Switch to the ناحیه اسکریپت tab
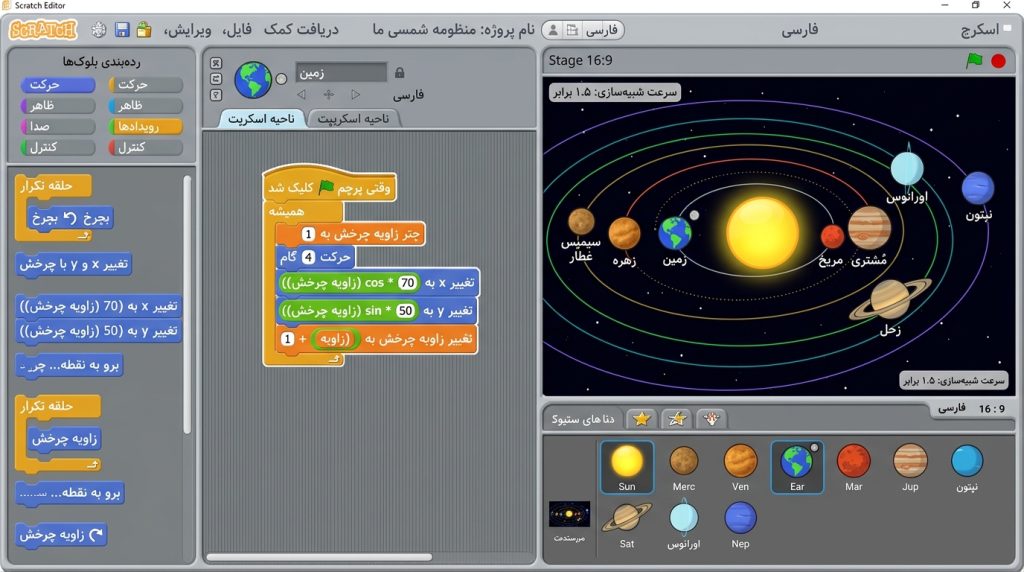The image size is (1024, 572). tap(353, 118)
